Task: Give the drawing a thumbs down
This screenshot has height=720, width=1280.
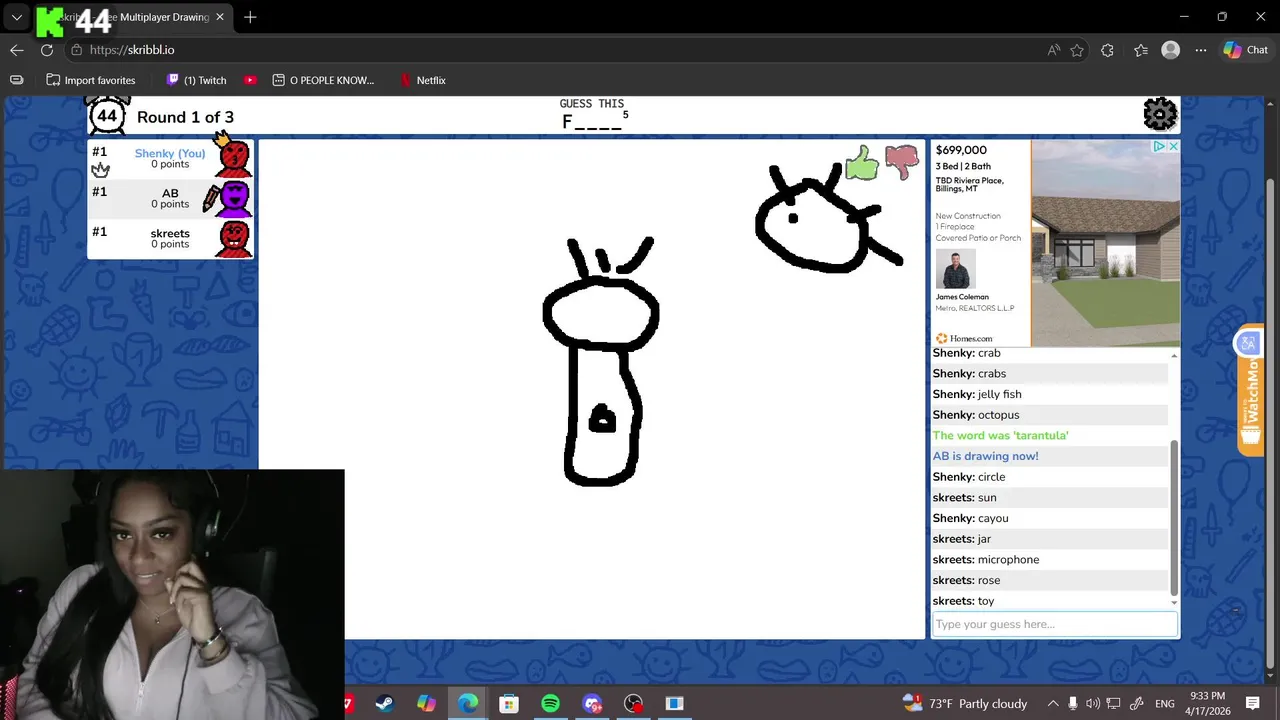Action: tap(901, 162)
